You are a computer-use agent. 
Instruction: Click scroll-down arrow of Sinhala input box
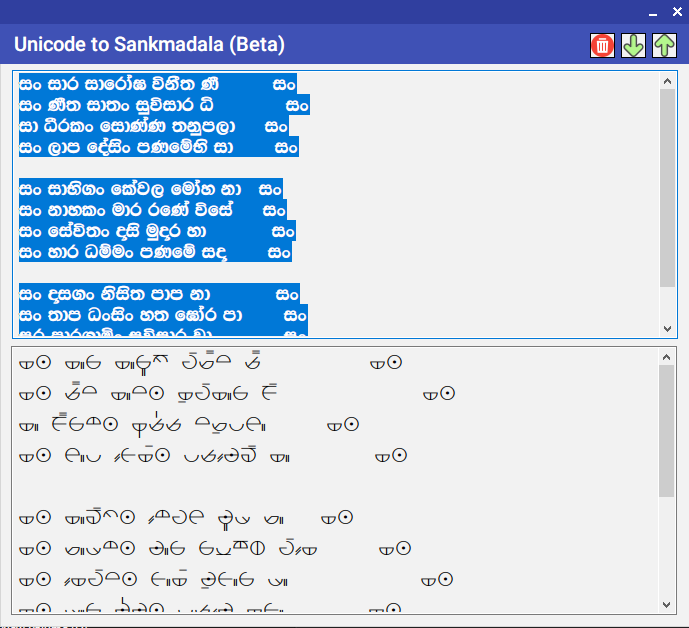(x=667, y=328)
